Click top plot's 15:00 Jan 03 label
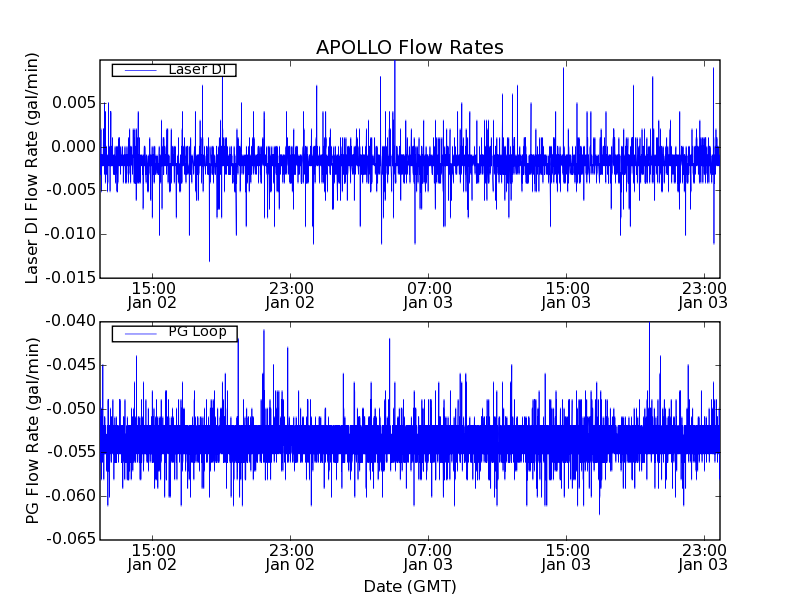The width and height of the screenshot is (800, 600). (566, 296)
